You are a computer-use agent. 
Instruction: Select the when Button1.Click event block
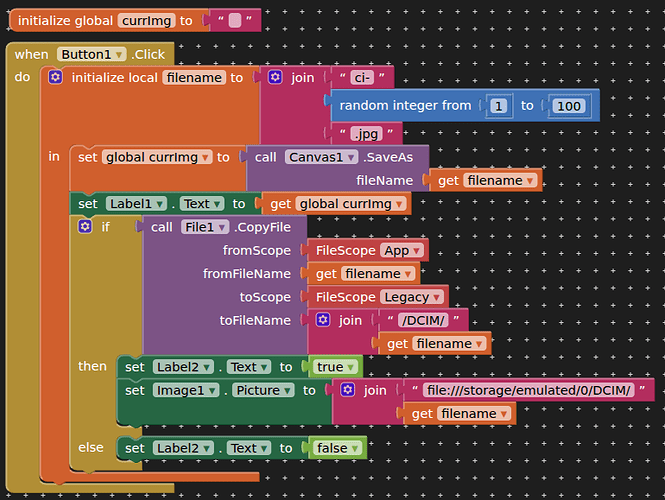30,54
